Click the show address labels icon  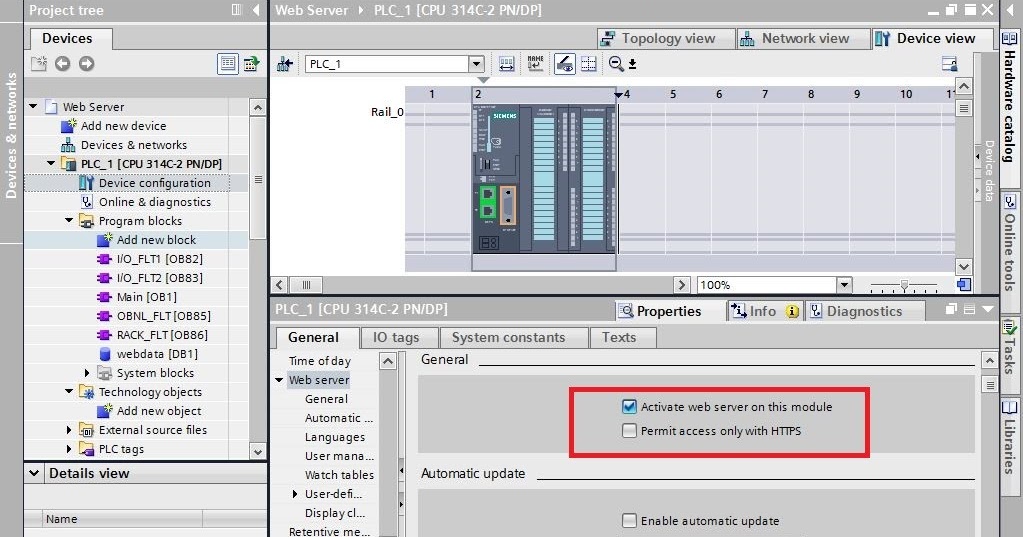[x=506, y=64]
